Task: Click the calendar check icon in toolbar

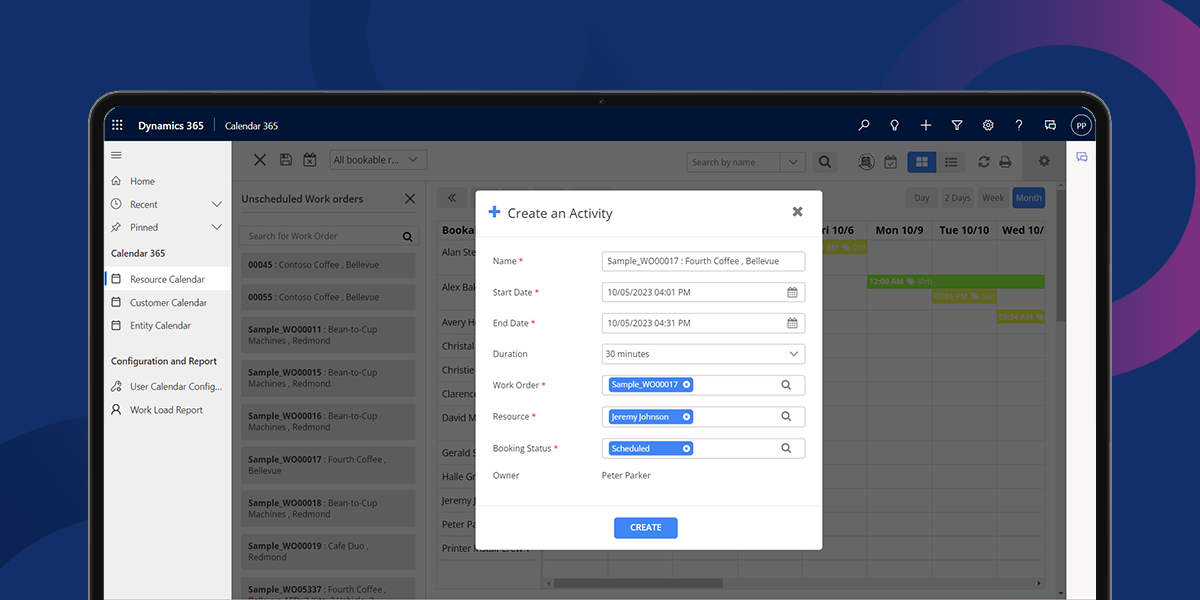Action: (890, 162)
